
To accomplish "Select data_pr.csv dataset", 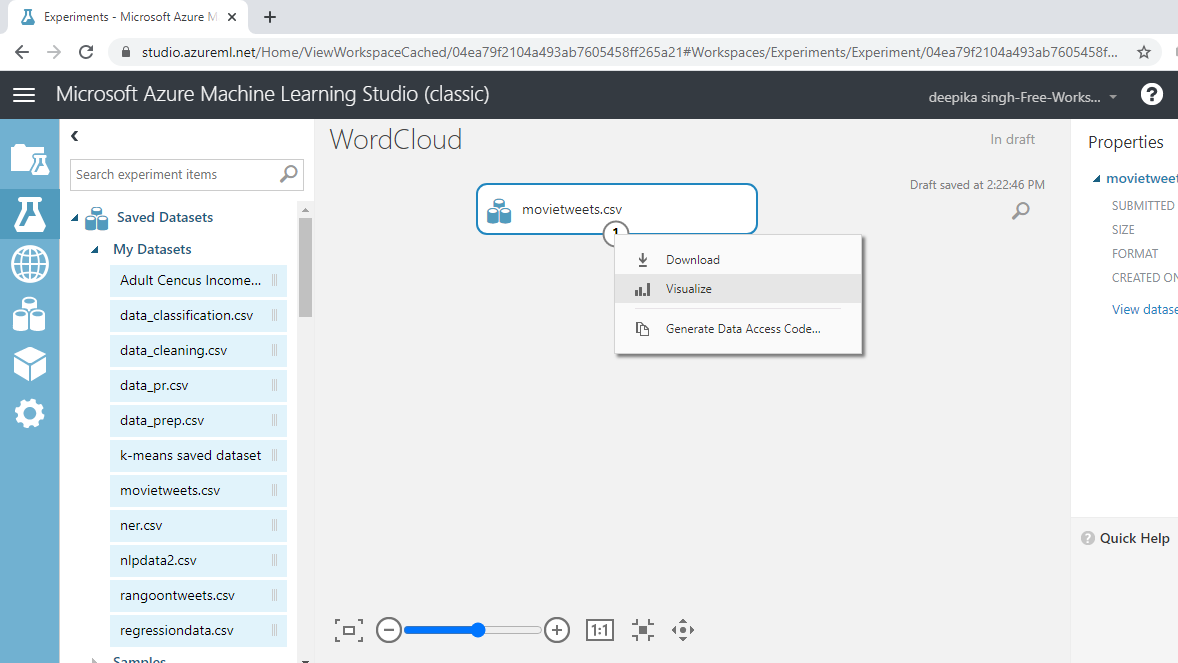I will tap(198, 386).
